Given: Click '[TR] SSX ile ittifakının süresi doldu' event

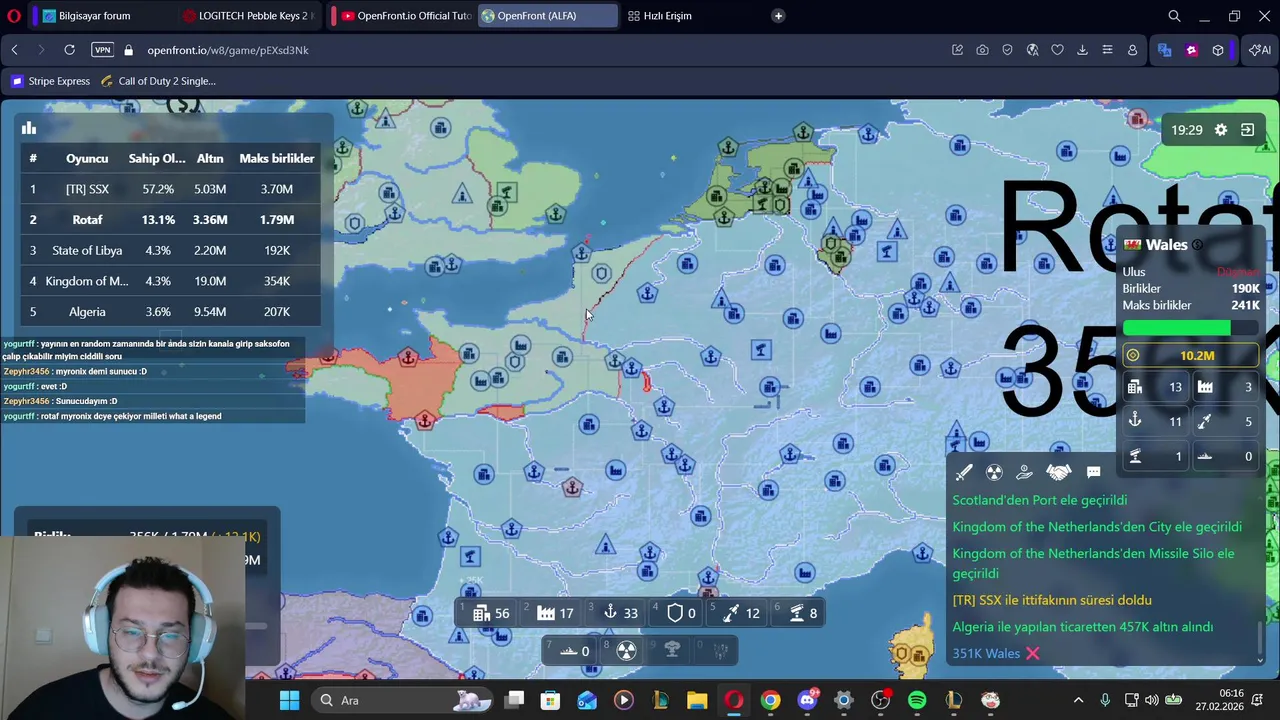Looking at the screenshot, I should (x=1052, y=600).
